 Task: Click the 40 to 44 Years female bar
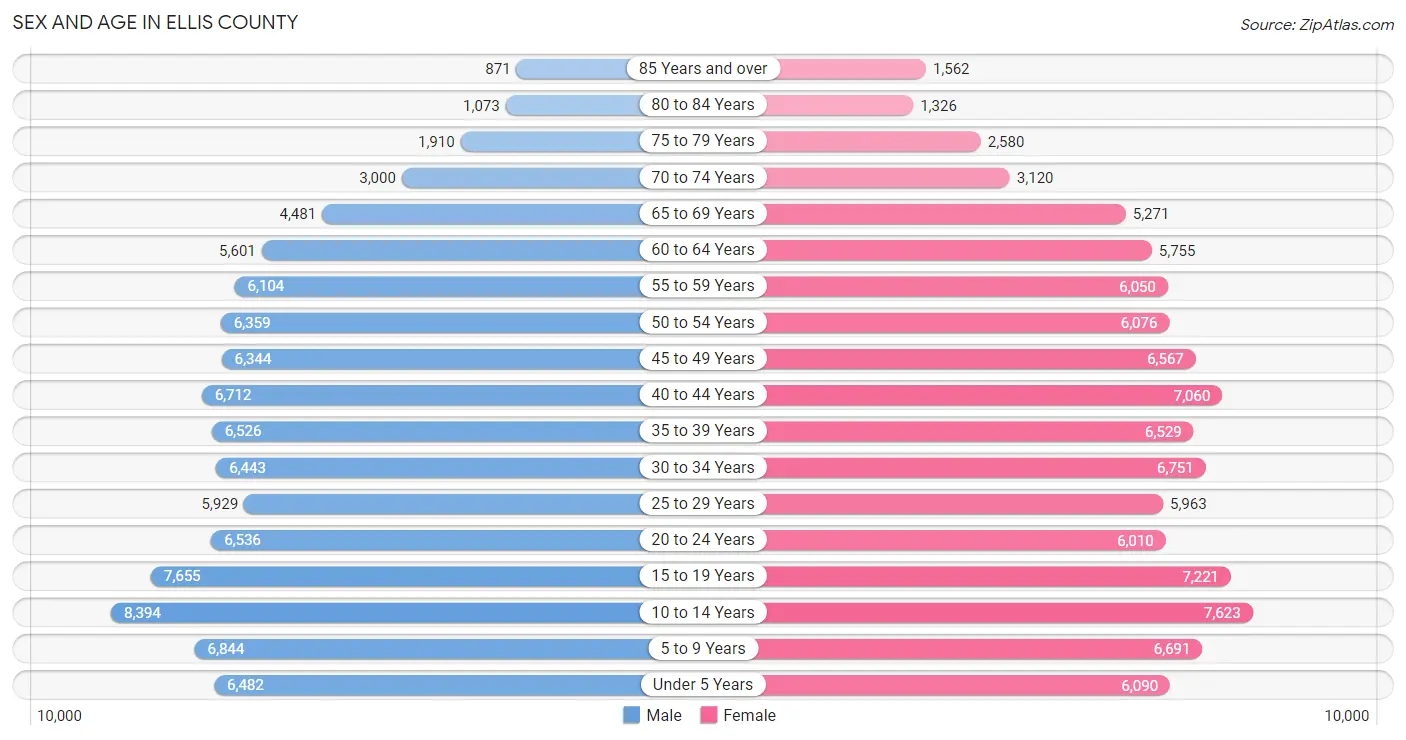tap(991, 395)
